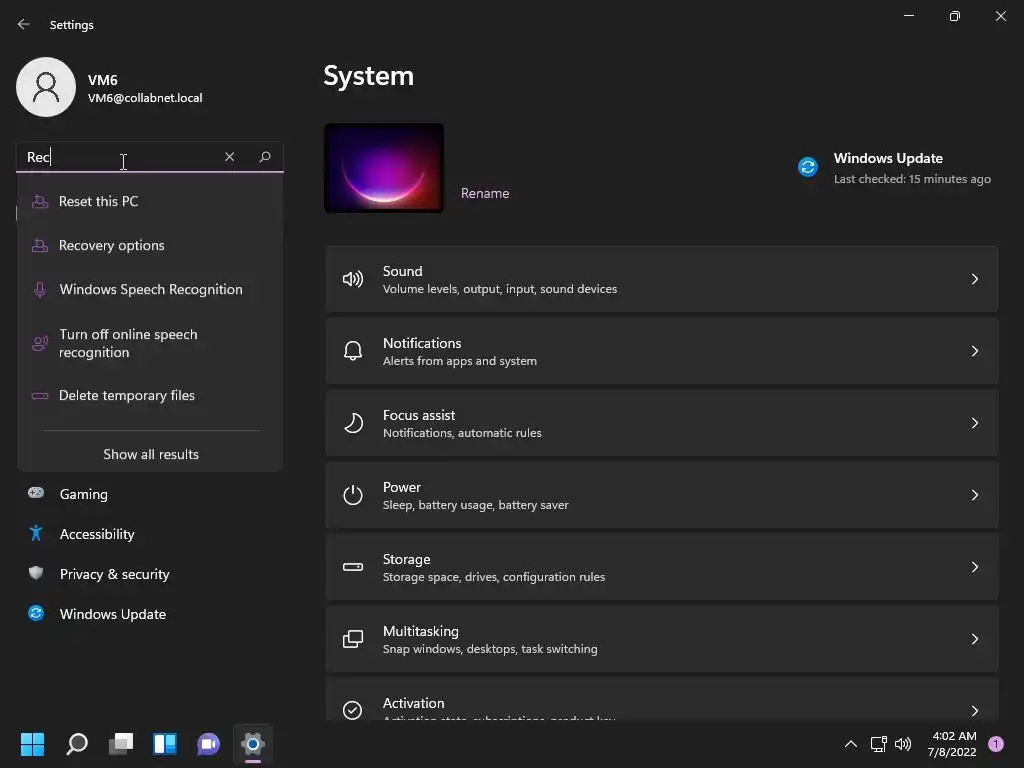Open the clock showing 4:02 AM

[x=952, y=744]
